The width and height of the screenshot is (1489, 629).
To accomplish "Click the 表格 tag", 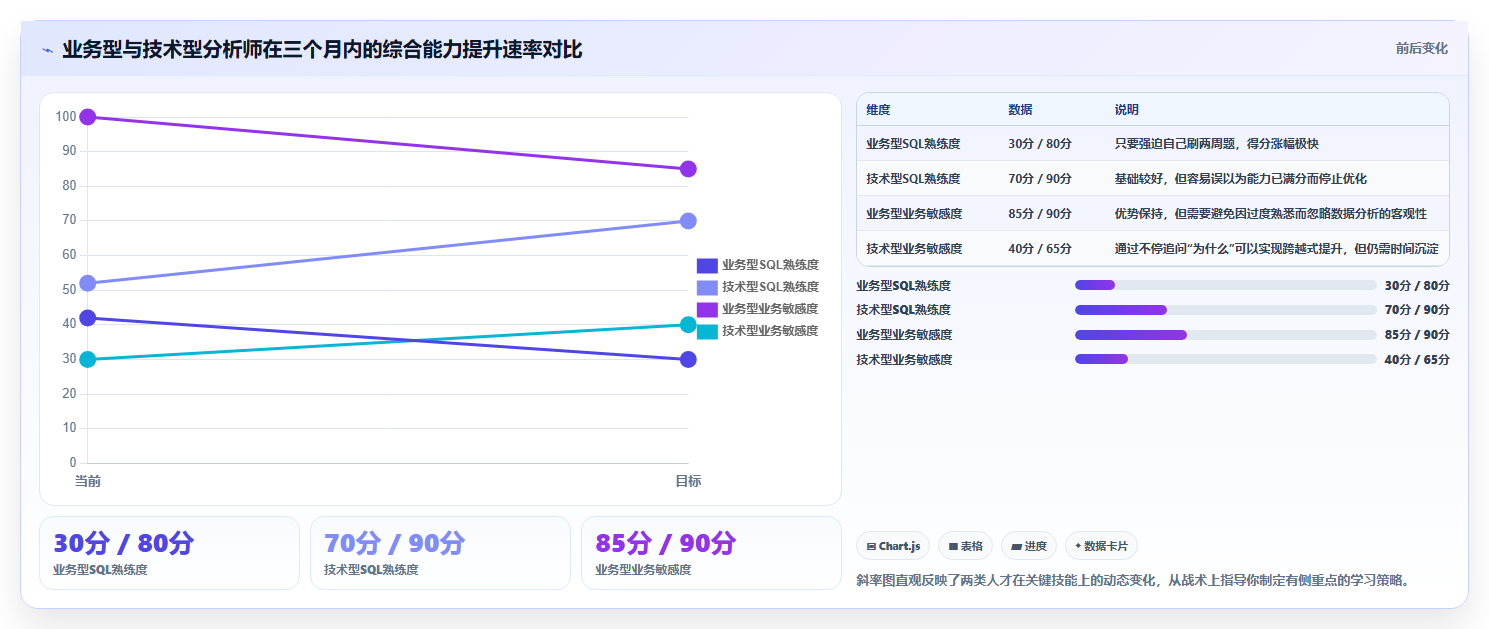I will click(965, 546).
